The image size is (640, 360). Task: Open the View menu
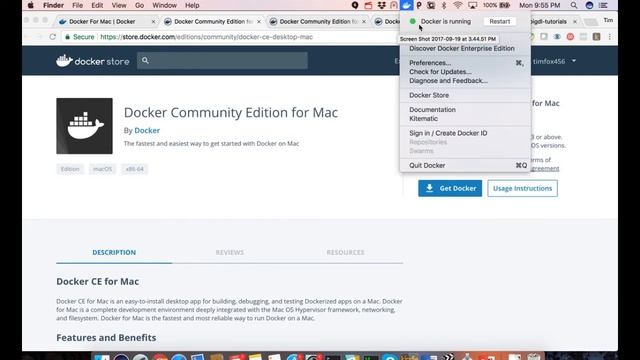pos(119,5)
